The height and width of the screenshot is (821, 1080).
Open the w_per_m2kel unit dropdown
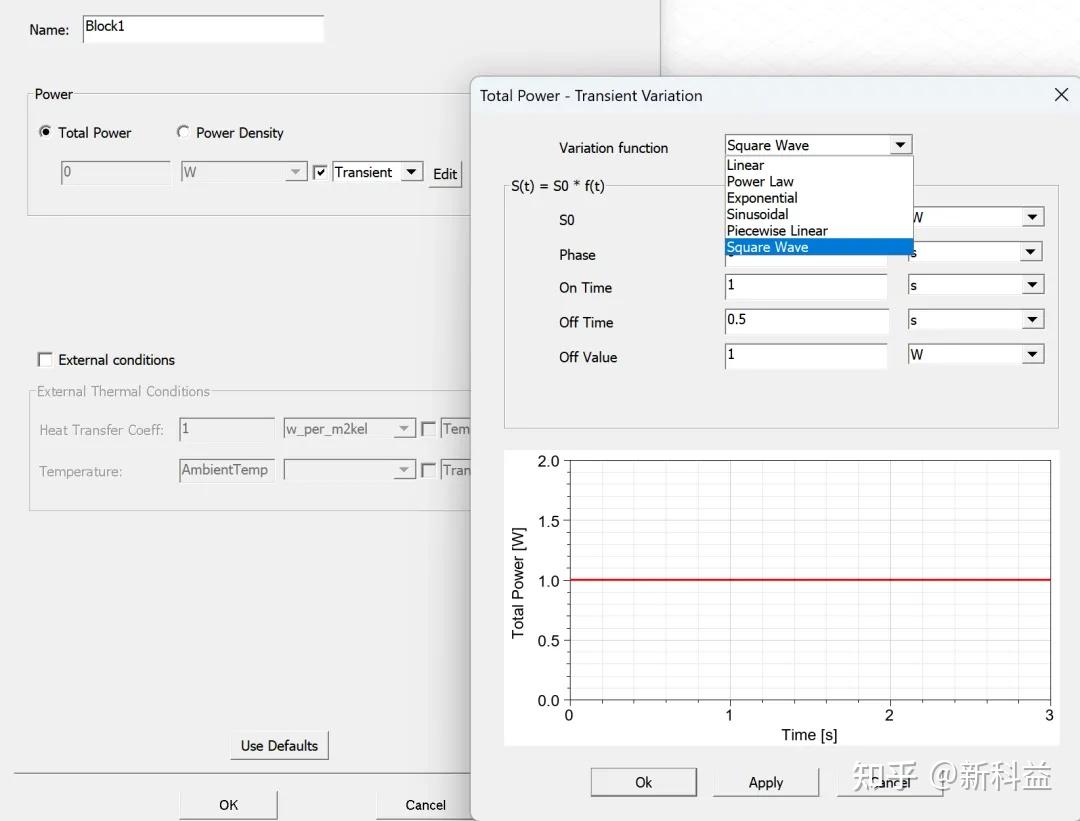click(404, 429)
